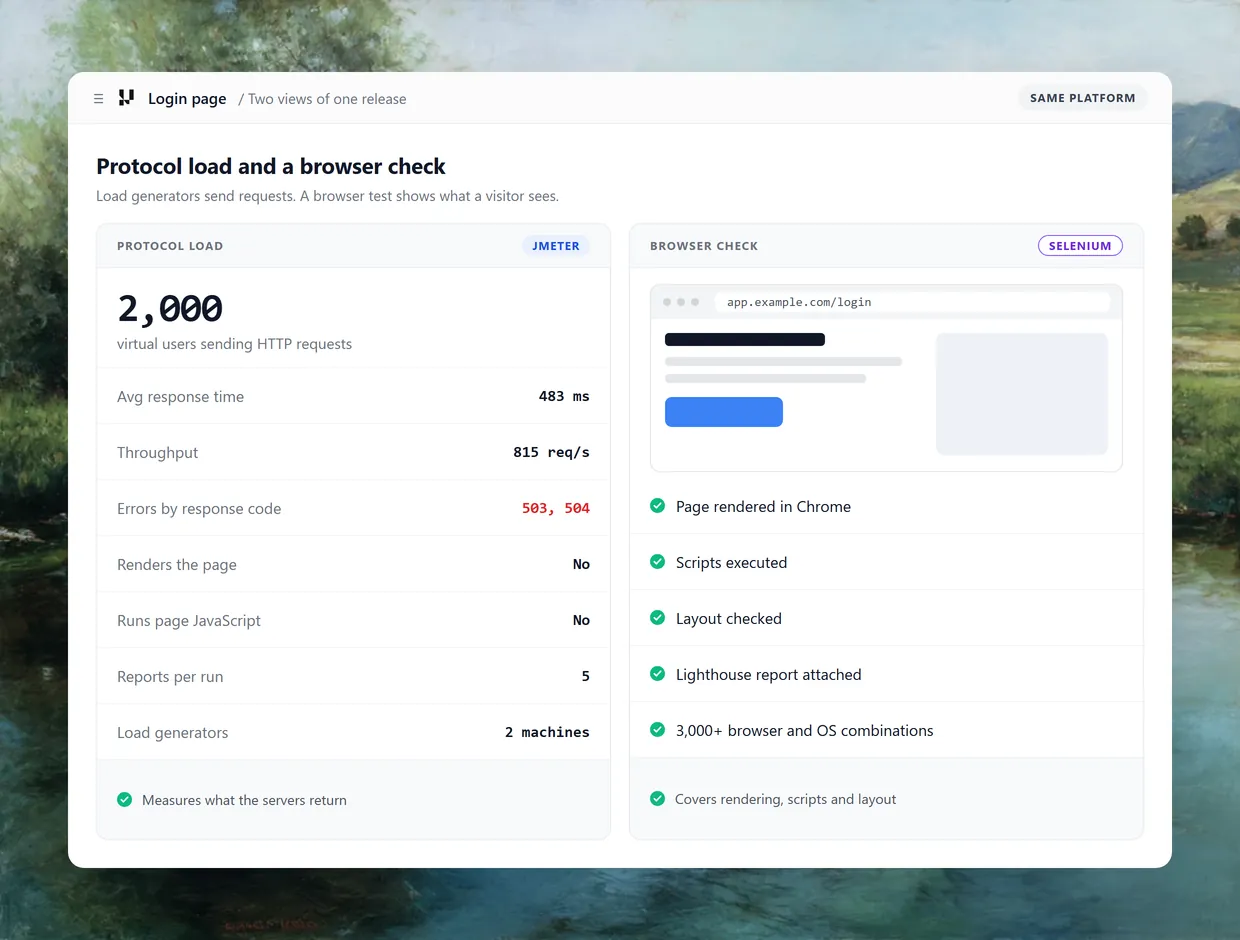Viewport: 1240px width, 940px height.
Task: Click the Protocol load and a browser check heading
Action: 271,166
